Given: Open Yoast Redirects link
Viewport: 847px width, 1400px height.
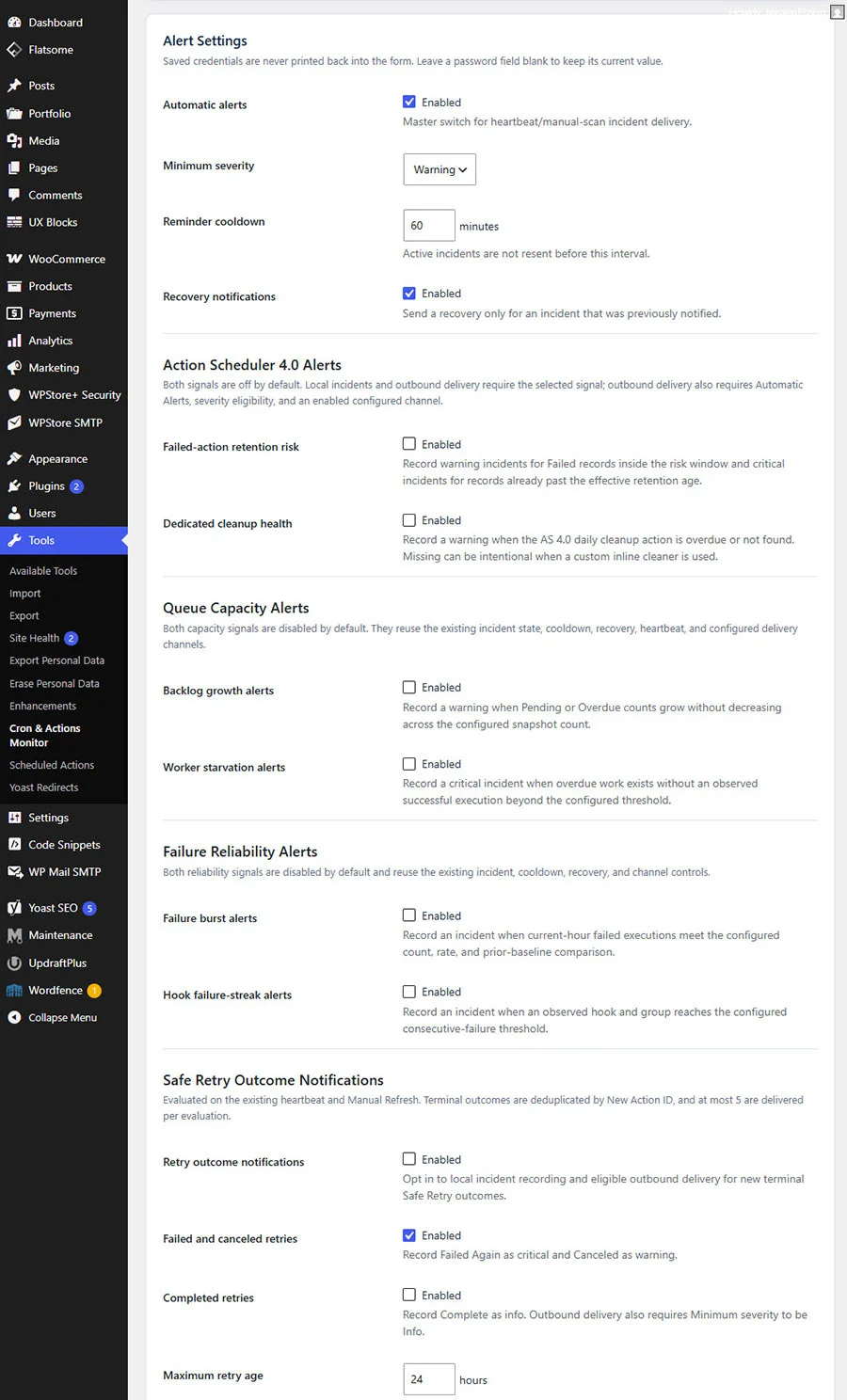Looking at the screenshot, I should [44, 787].
